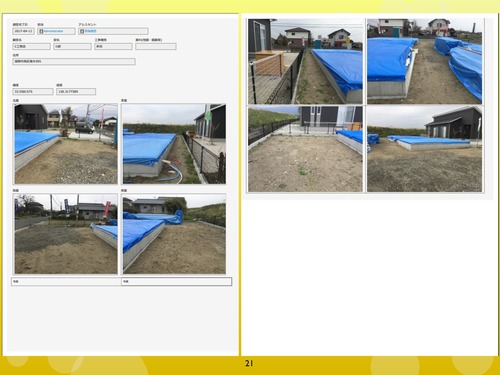Open the photo of the narrow strip beside the wooden deck

point(305,62)
